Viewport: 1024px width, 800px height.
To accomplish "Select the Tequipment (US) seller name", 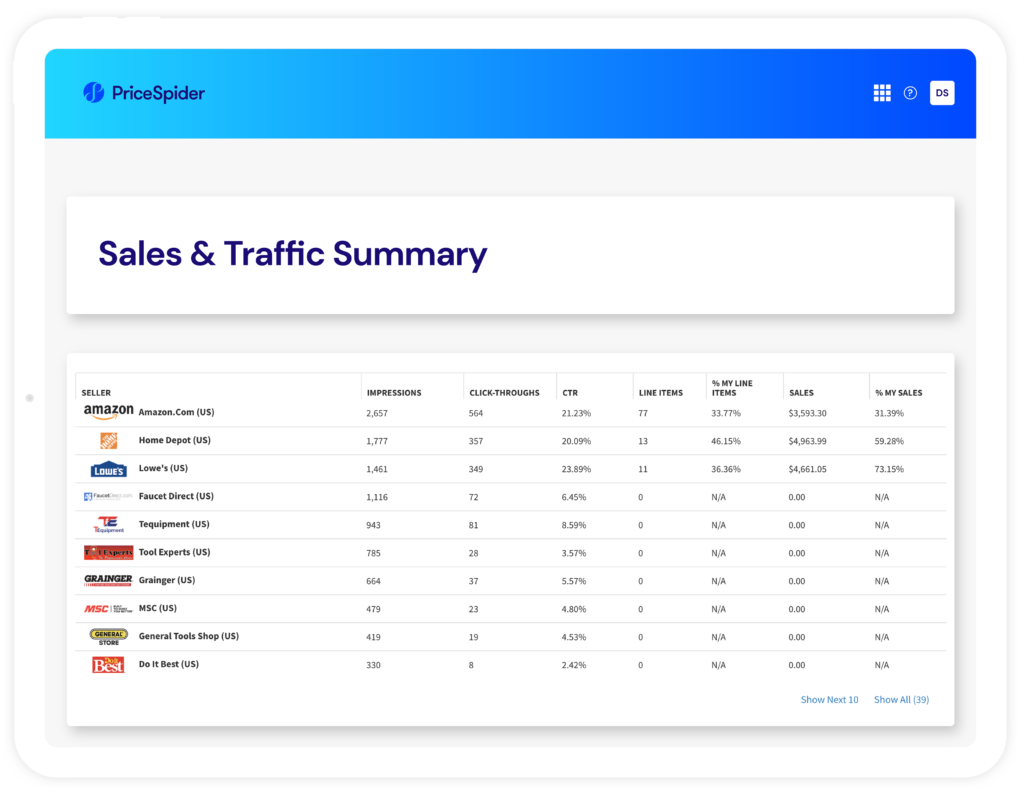I will [x=174, y=524].
